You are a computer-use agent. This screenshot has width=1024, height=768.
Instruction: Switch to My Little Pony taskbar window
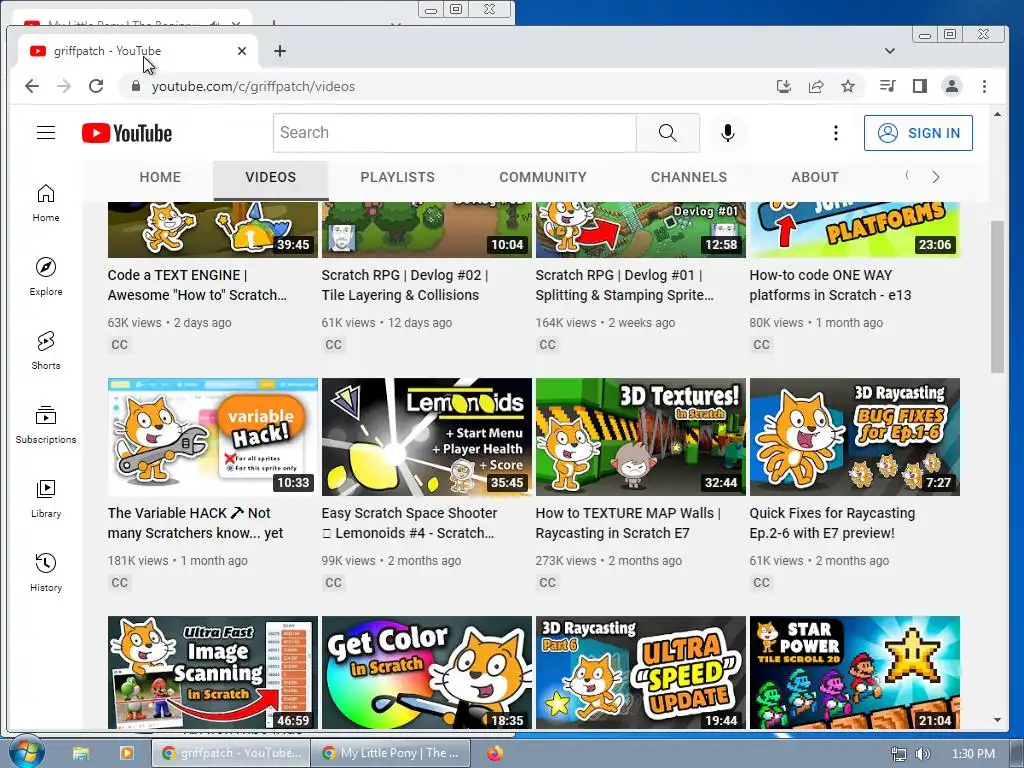point(393,753)
